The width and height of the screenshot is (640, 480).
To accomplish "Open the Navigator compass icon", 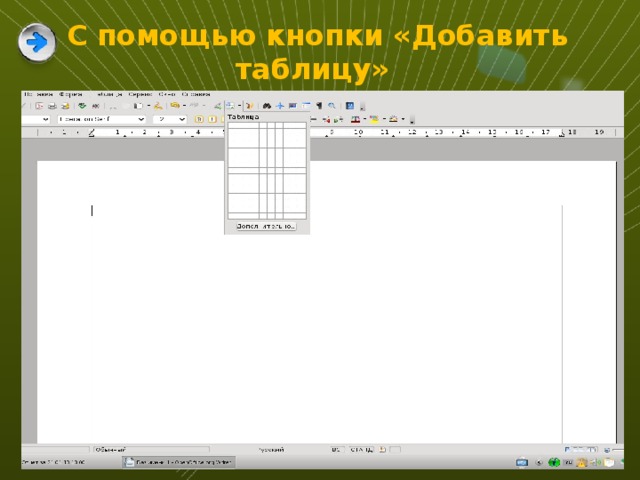I will pyautogui.click(x=280, y=106).
